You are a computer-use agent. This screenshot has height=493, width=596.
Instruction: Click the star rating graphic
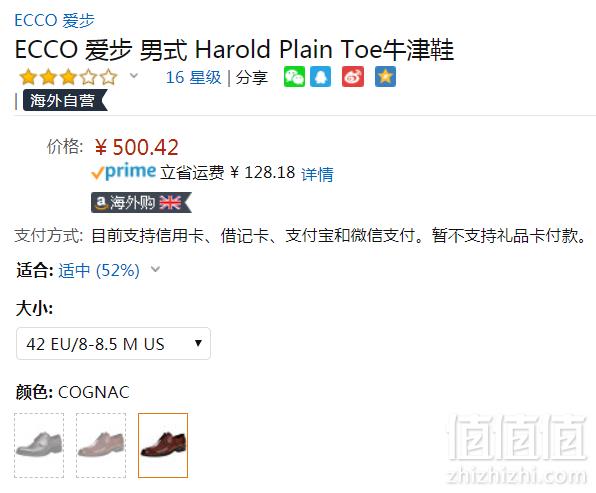click(x=68, y=77)
